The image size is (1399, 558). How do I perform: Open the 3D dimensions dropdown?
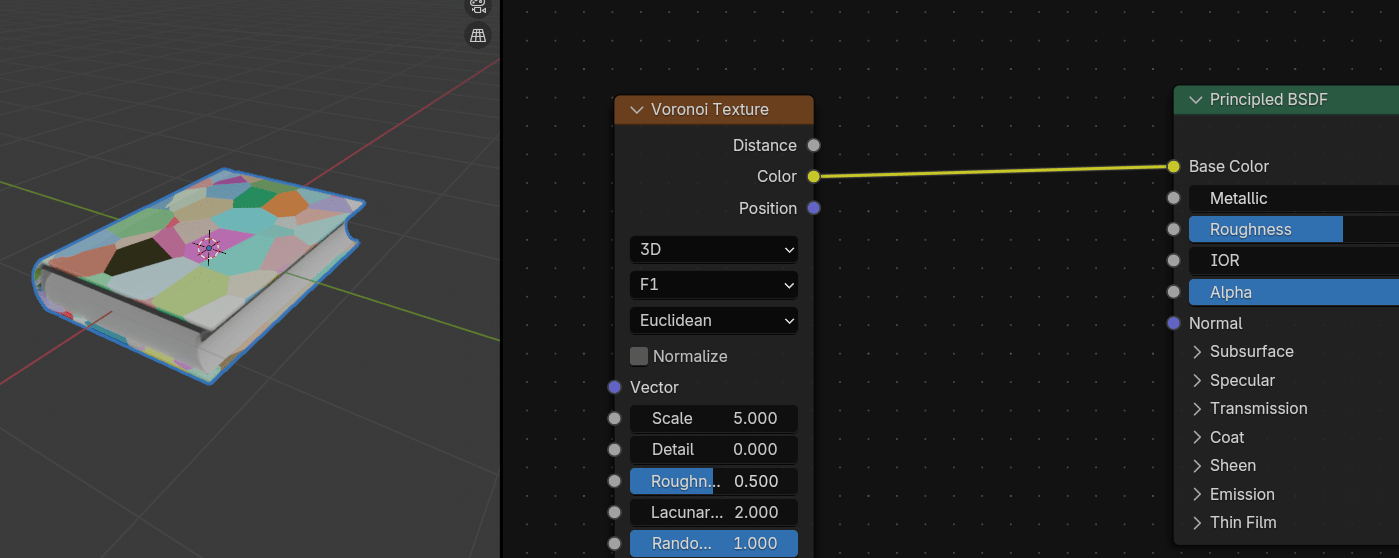pyautogui.click(x=713, y=249)
